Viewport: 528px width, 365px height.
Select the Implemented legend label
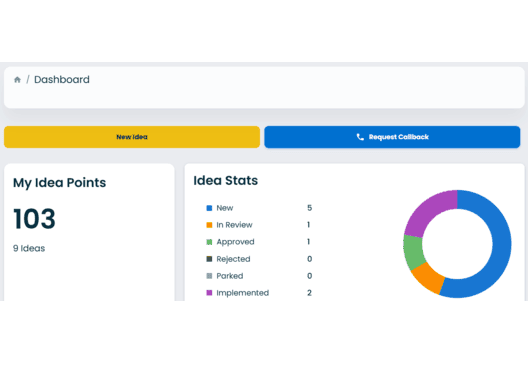pyautogui.click(x=242, y=293)
